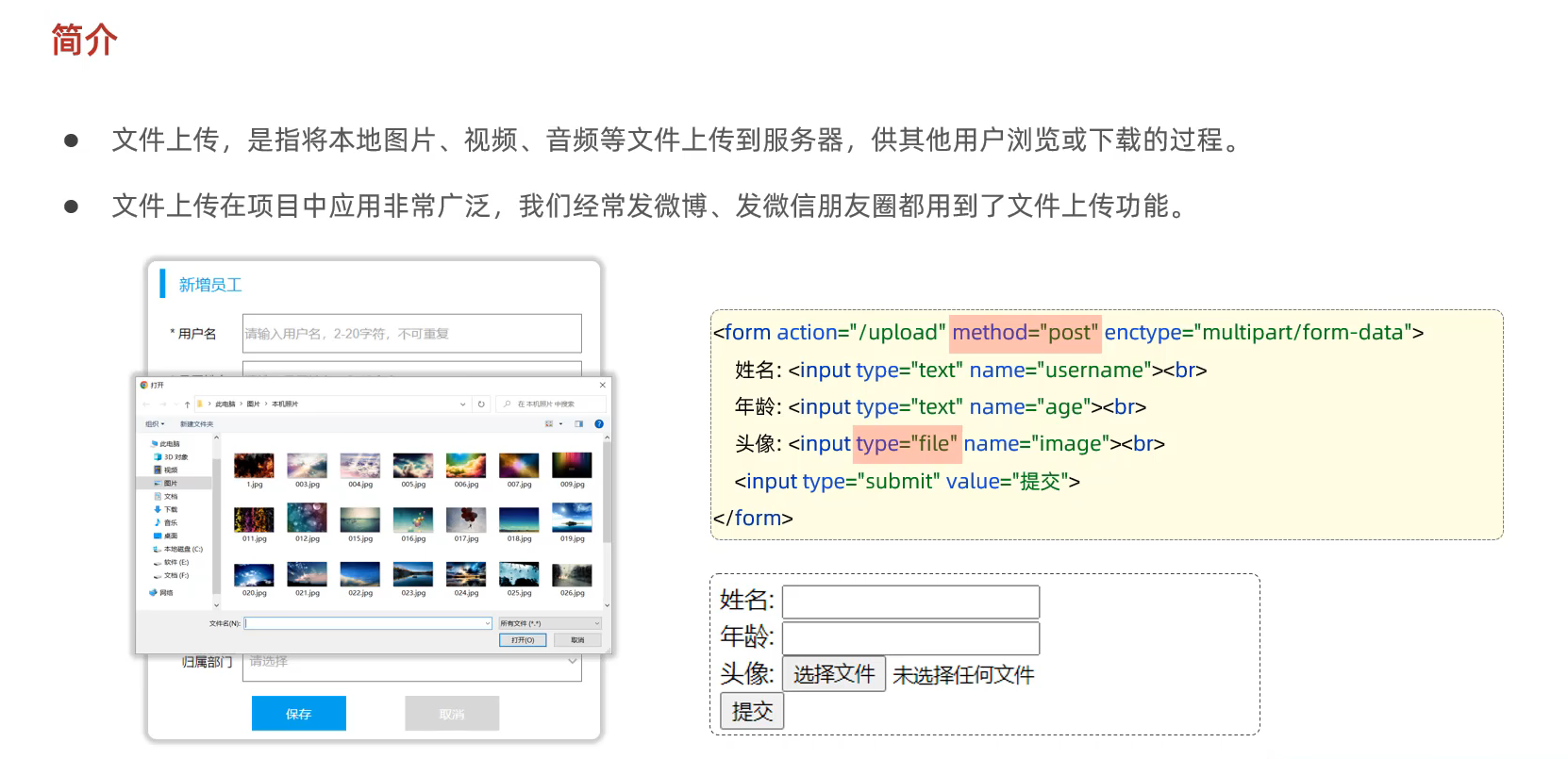The height and width of the screenshot is (759, 1568).
Task: Click 新建文件夹 new folder button
Action: pyautogui.click(x=196, y=424)
